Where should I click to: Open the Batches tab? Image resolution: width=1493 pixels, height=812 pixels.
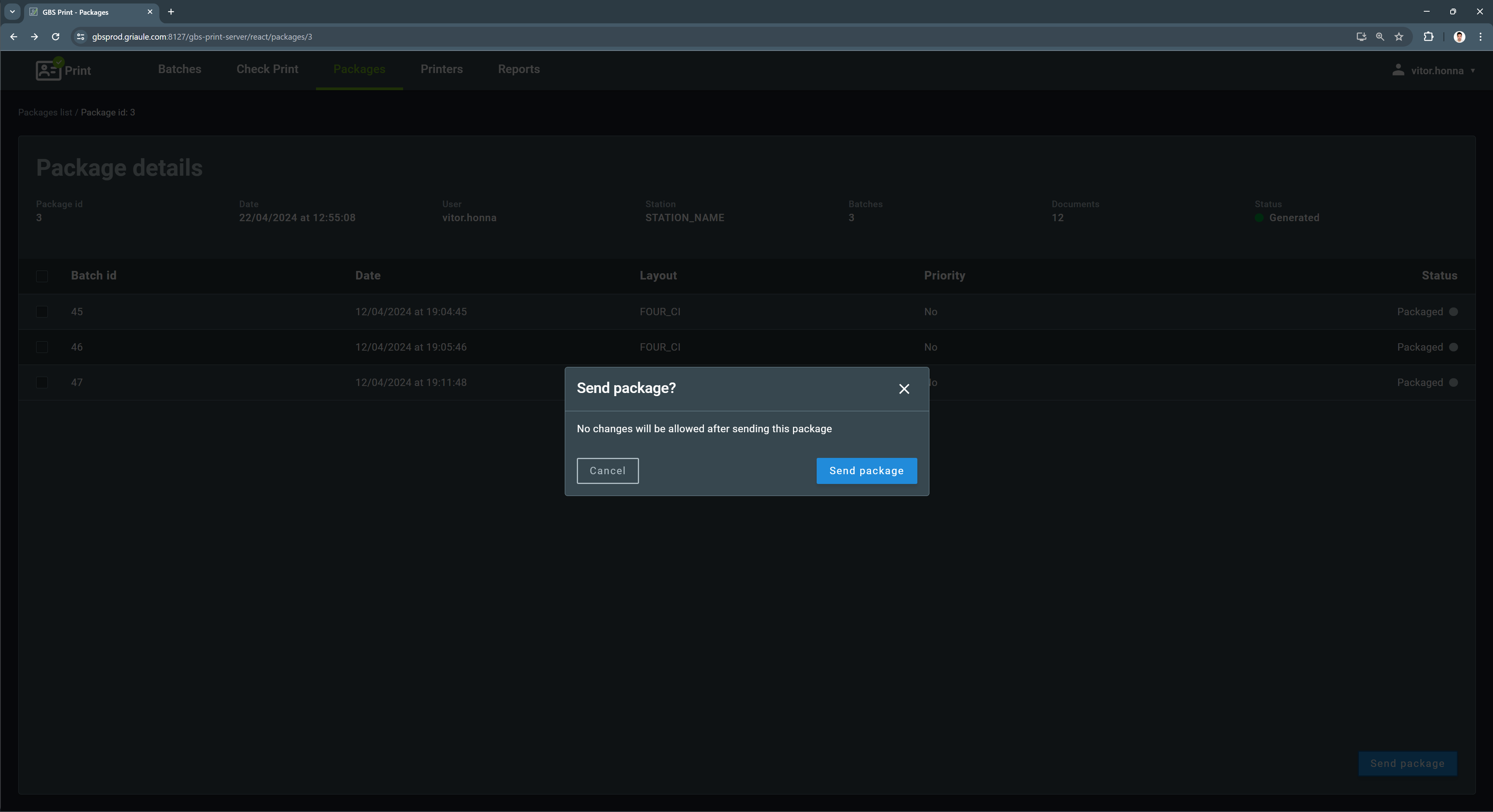(180, 69)
